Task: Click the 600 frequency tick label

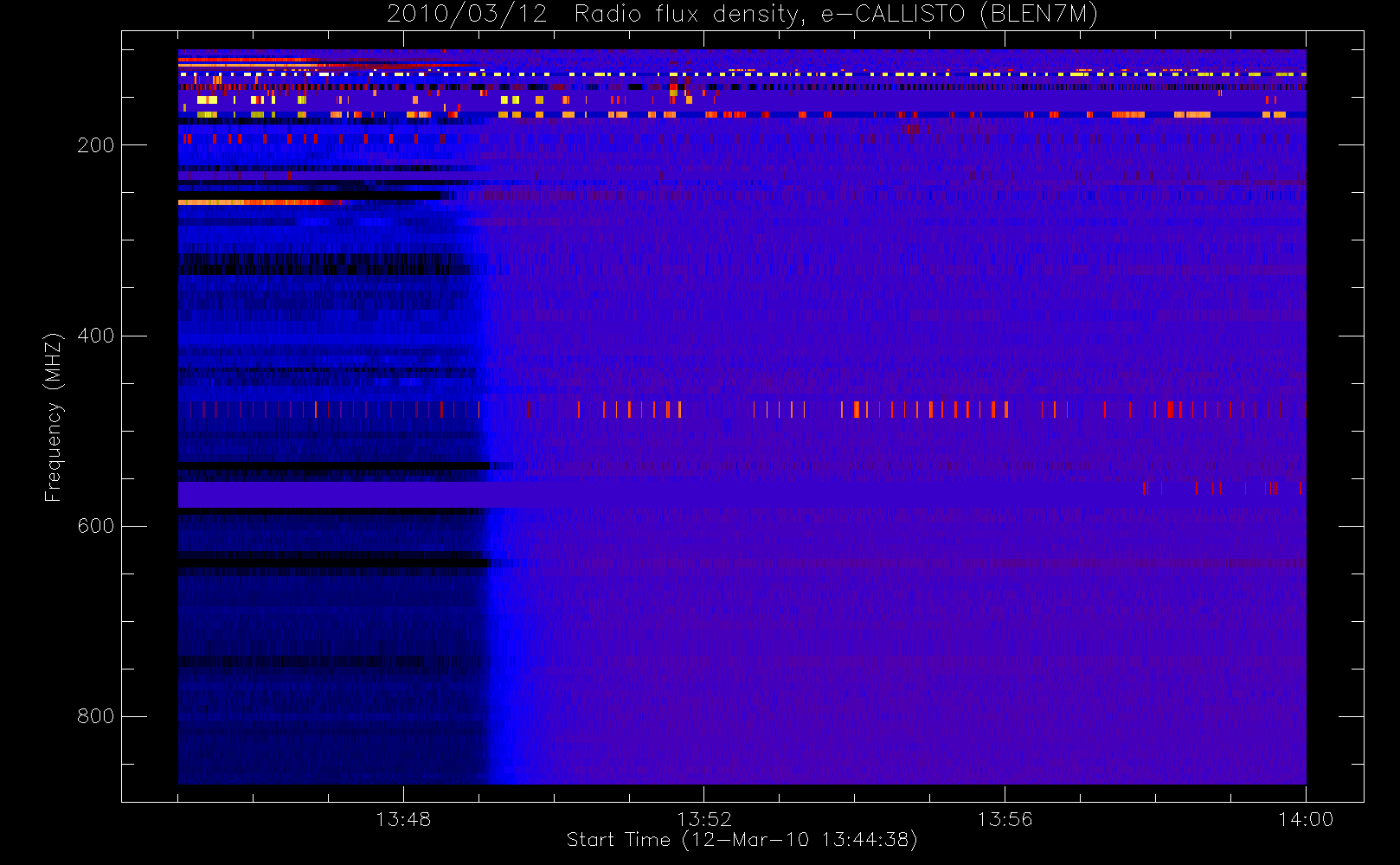Action: pos(95,526)
